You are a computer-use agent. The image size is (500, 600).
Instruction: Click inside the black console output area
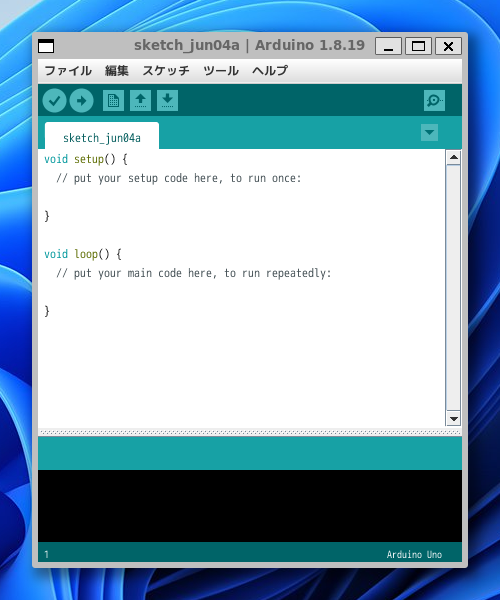pos(250,505)
